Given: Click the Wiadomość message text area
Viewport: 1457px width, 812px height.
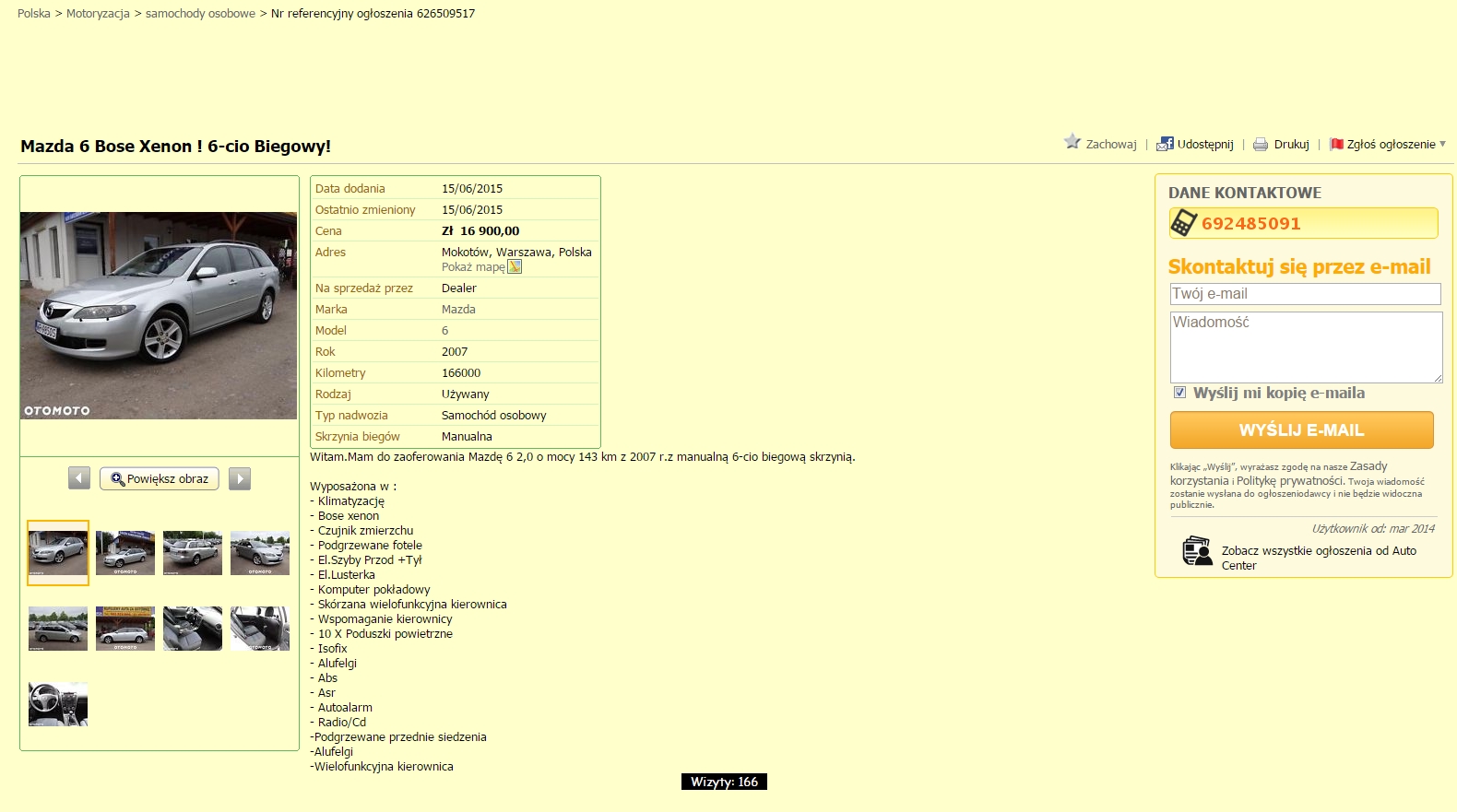Looking at the screenshot, I should point(1305,347).
